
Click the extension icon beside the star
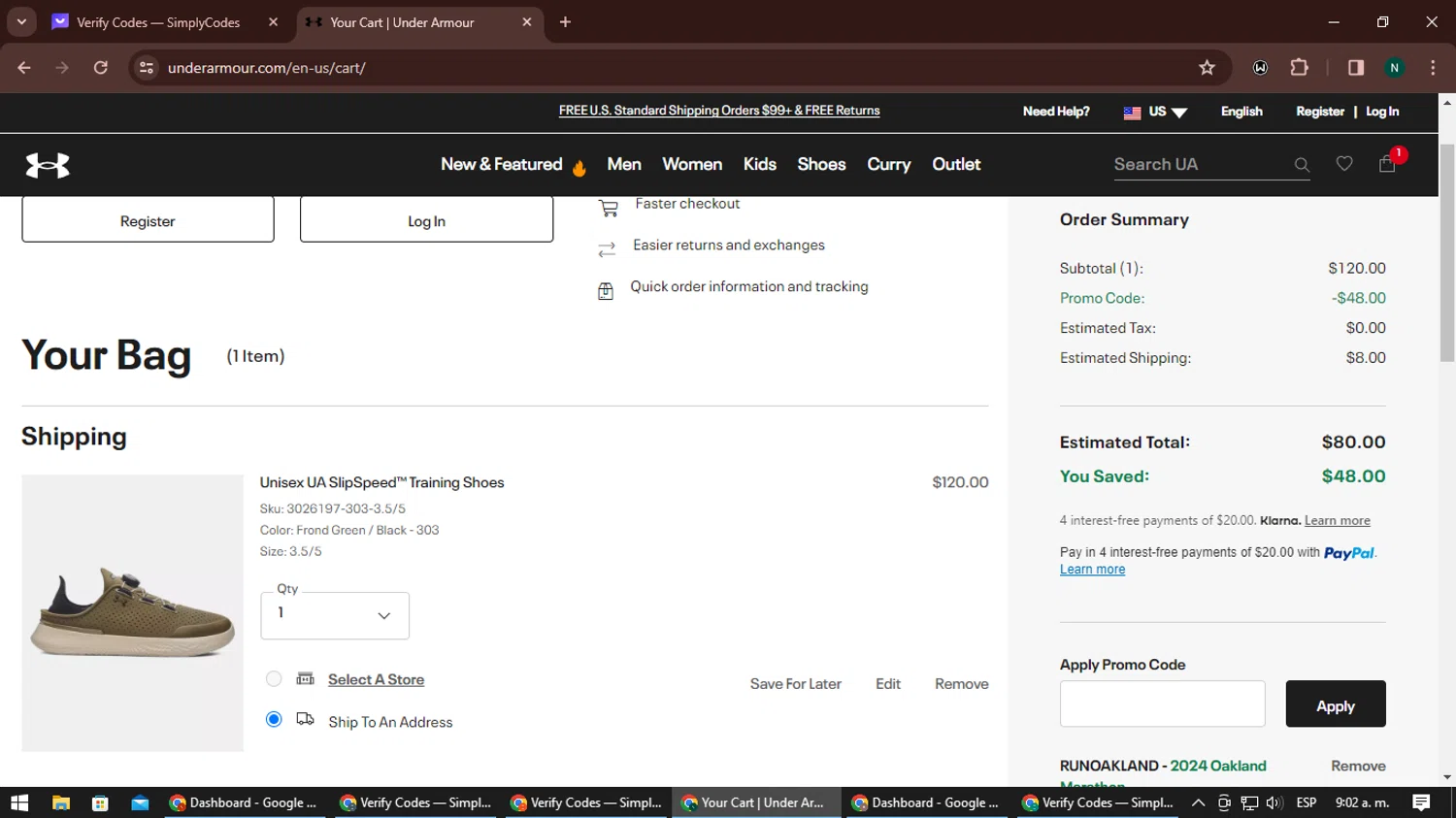[x=1260, y=67]
